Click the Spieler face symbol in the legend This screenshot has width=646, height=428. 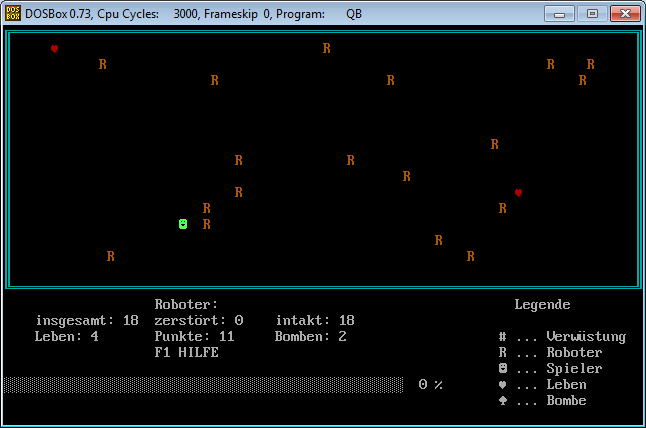(502, 369)
